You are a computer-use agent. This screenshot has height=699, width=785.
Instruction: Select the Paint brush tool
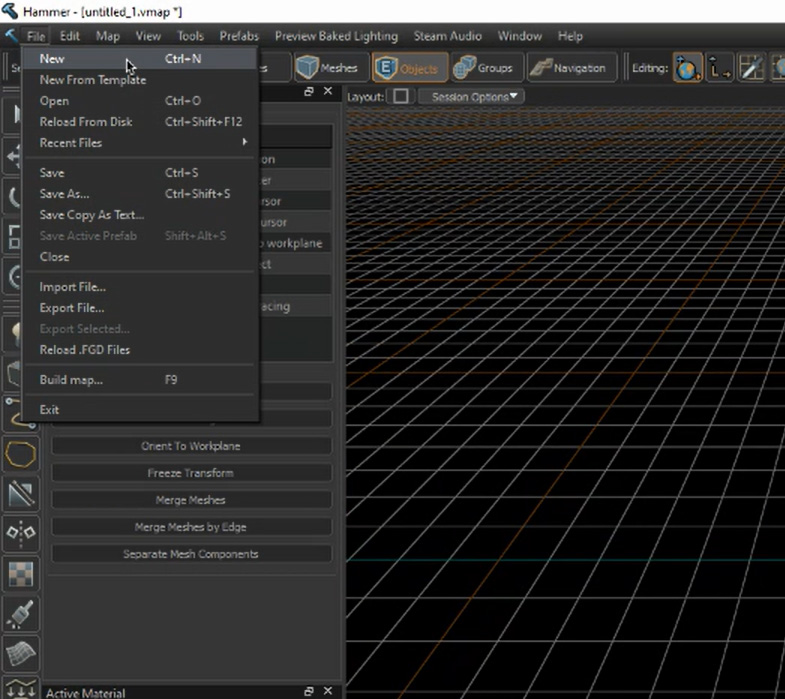pyautogui.click(x=21, y=614)
